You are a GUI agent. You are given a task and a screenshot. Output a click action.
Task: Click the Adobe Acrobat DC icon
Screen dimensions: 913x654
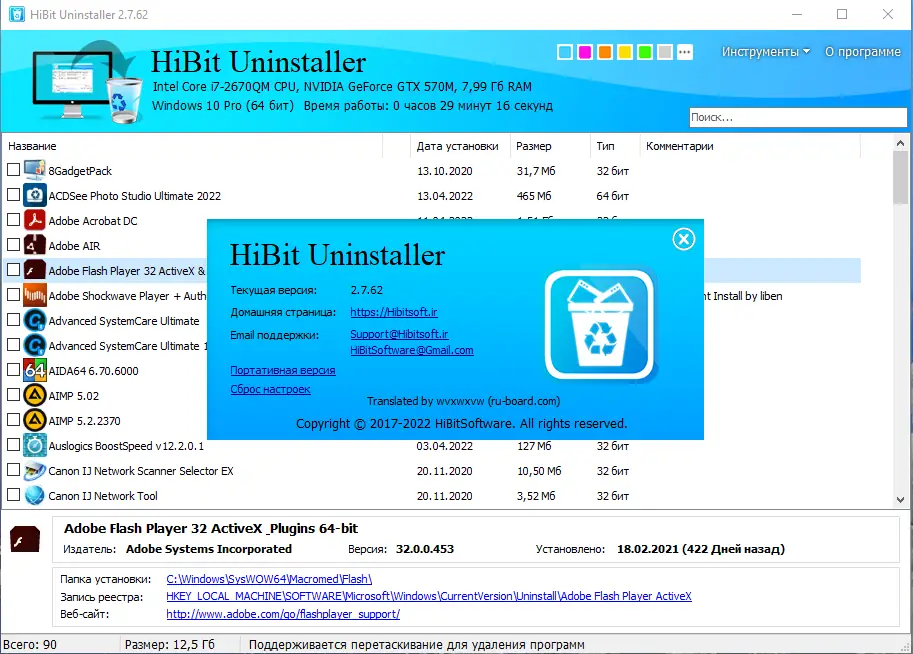pos(35,220)
